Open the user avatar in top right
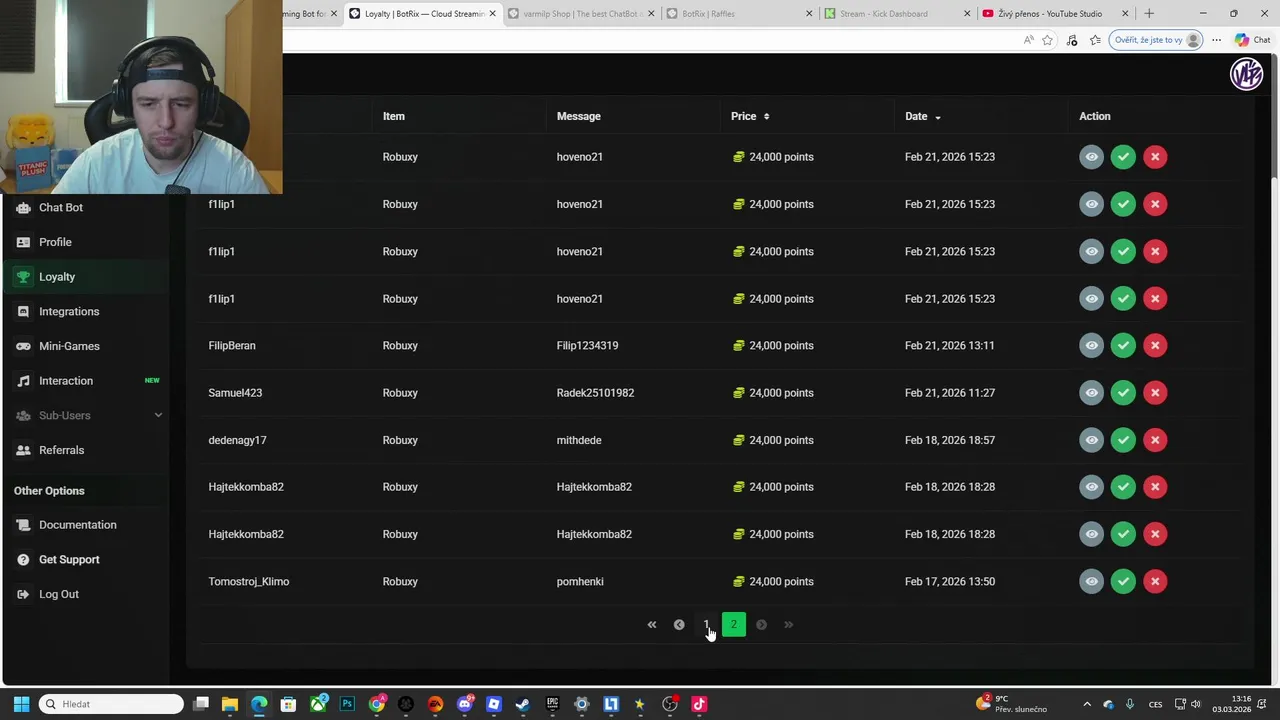 point(1246,75)
